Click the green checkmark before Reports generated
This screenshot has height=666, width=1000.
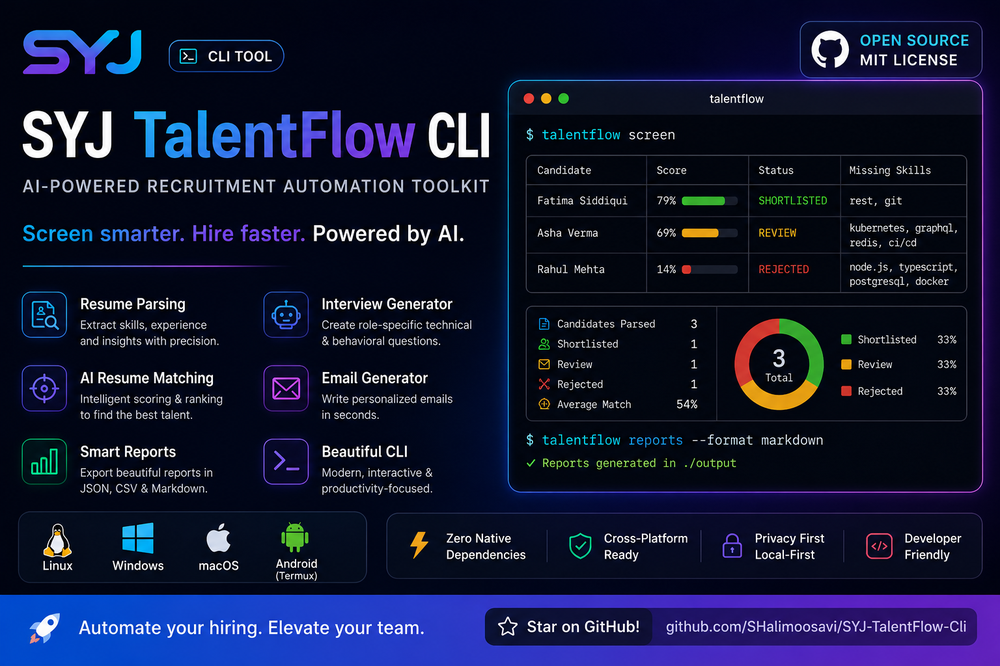[x=531, y=463]
